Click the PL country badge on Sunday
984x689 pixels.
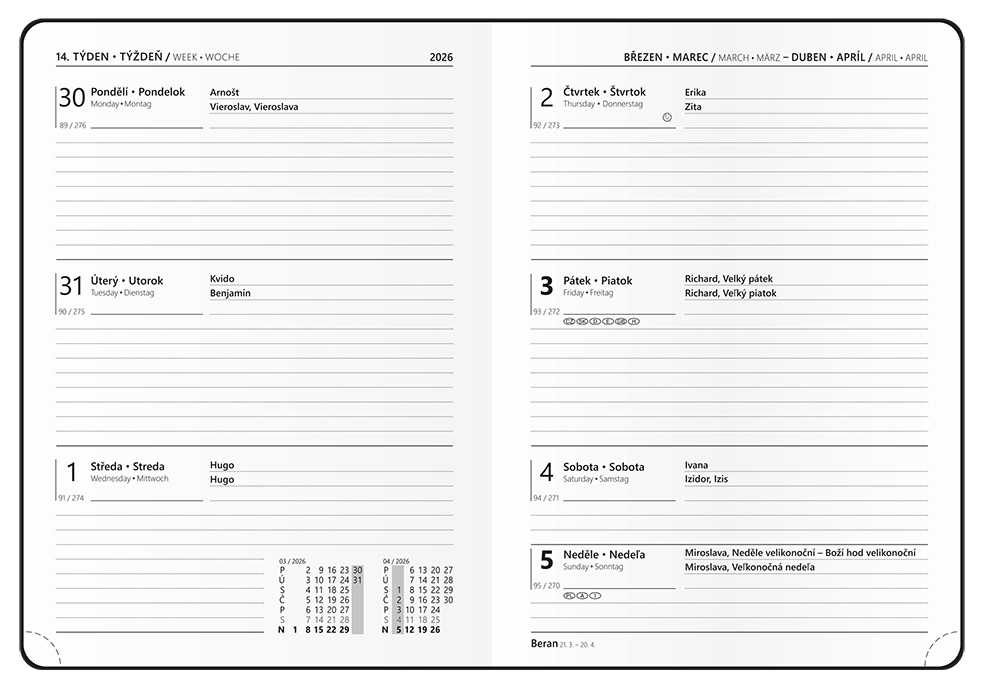tap(570, 595)
